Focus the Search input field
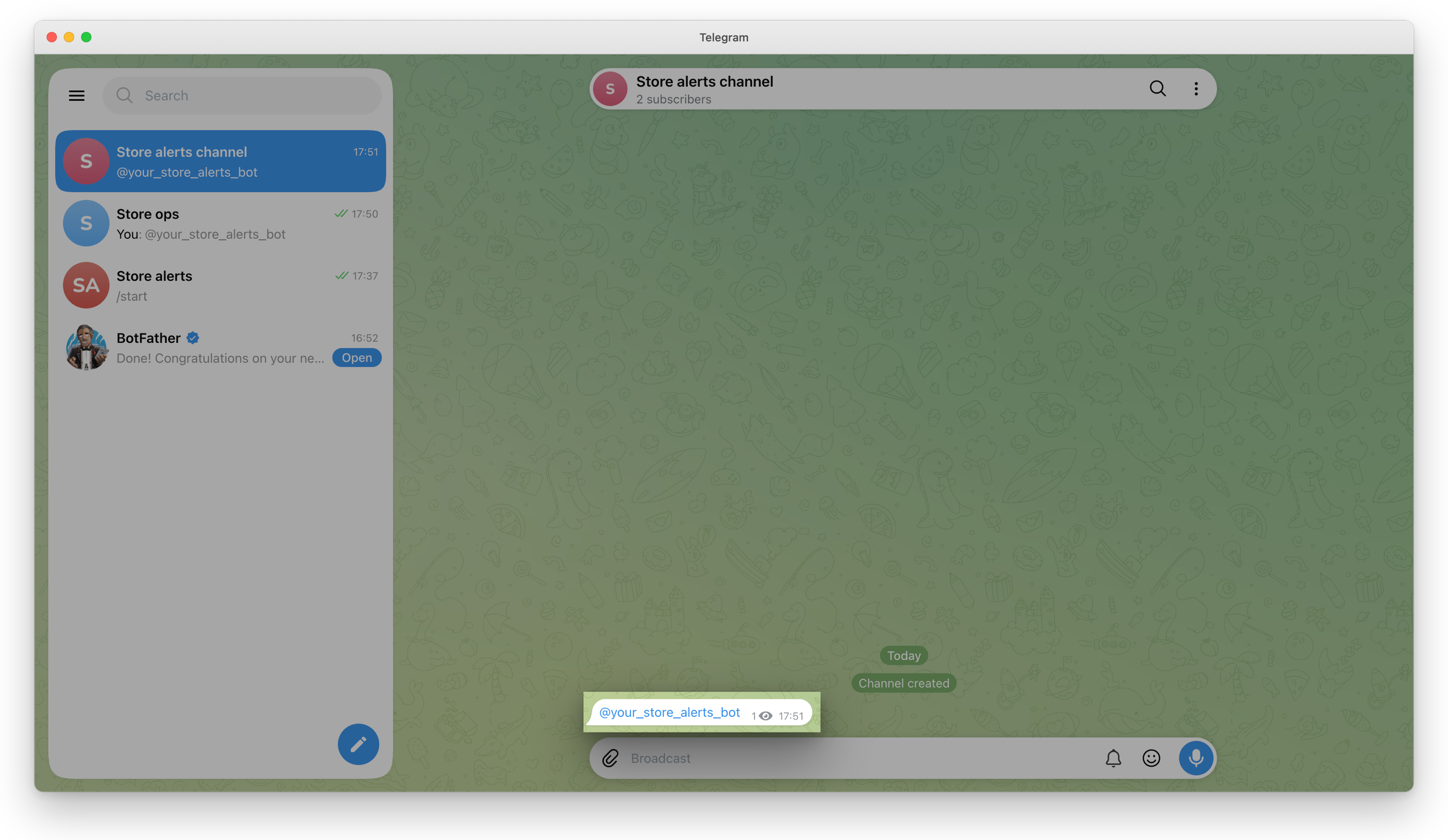The height and width of the screenshot is (840, 1448). point(242,96)
